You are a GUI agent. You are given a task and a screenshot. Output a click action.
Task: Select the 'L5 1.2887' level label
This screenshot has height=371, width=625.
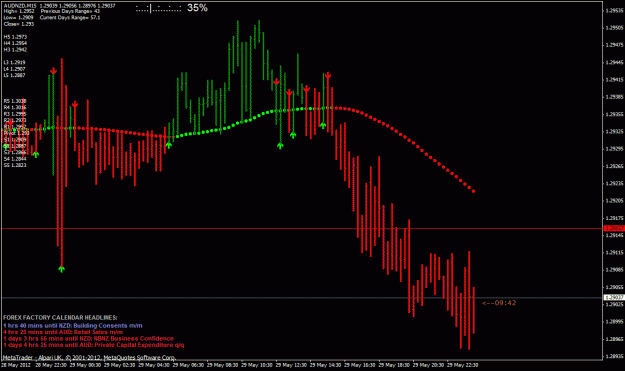(x=14, y=75)
